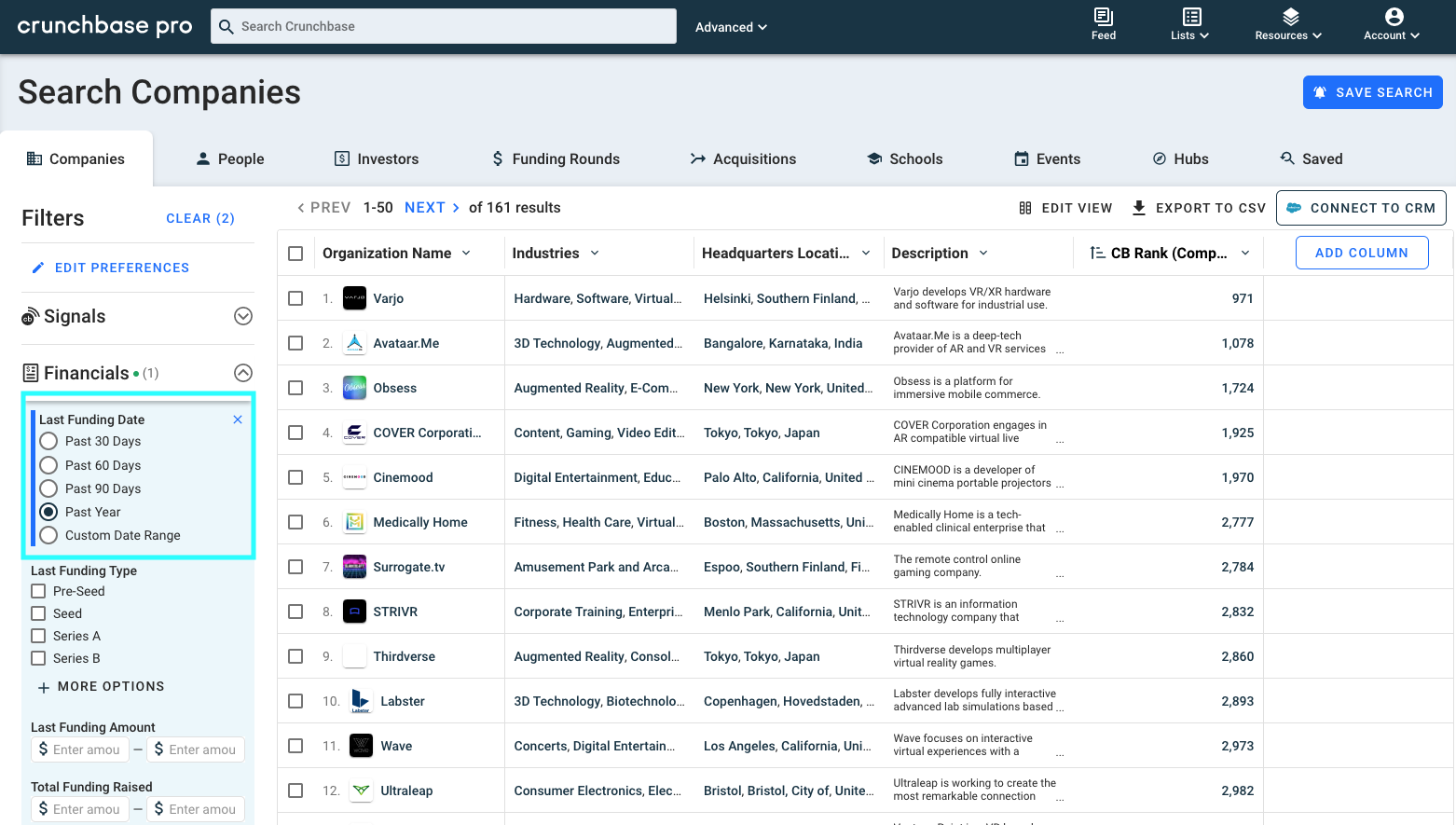
Task: Select Custom Date Range radio option
Action: pyautogui.click(x=48, y=535)
